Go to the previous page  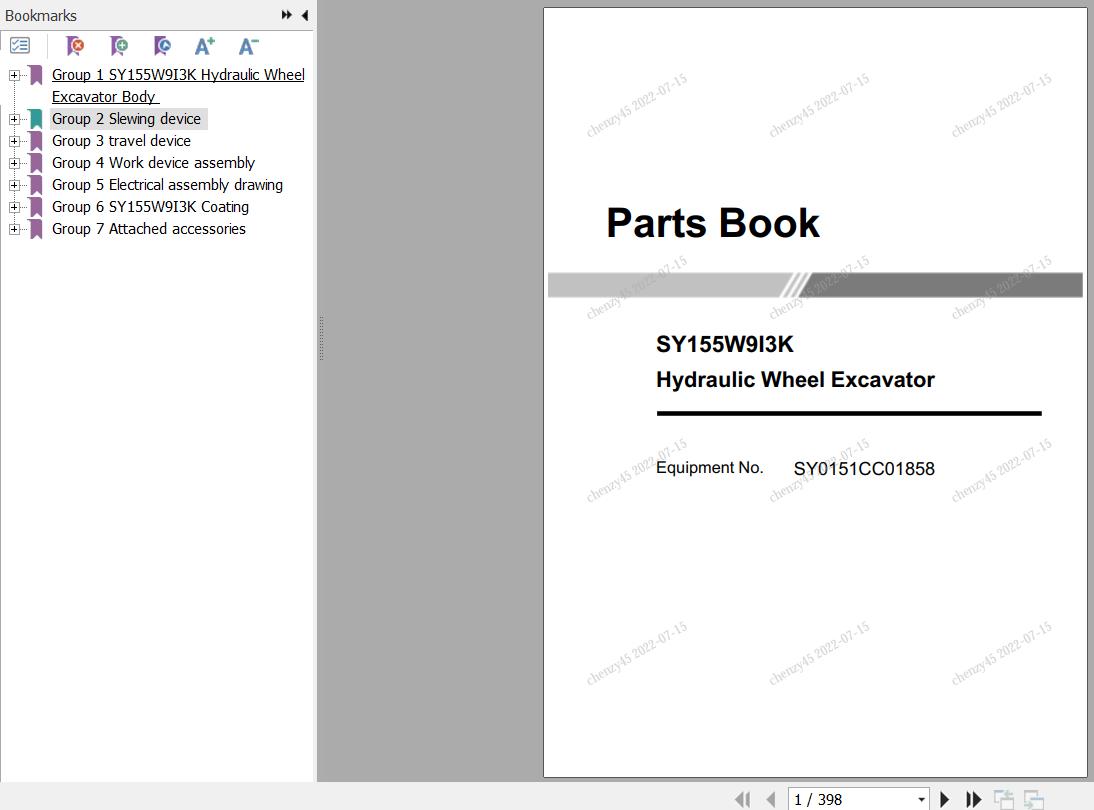pos(771,799)
